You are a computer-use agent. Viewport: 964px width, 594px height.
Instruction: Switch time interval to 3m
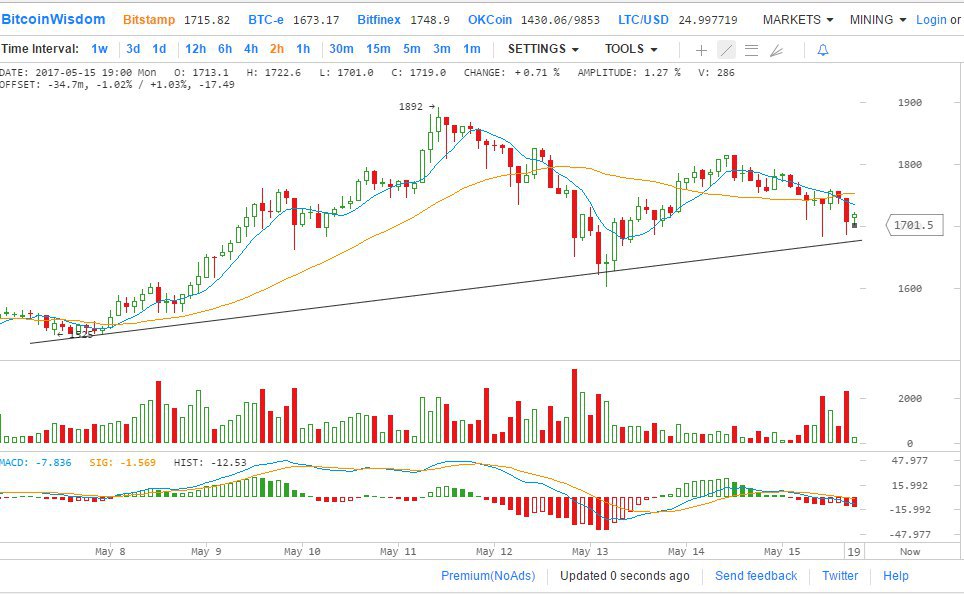(x=441, y=49)
